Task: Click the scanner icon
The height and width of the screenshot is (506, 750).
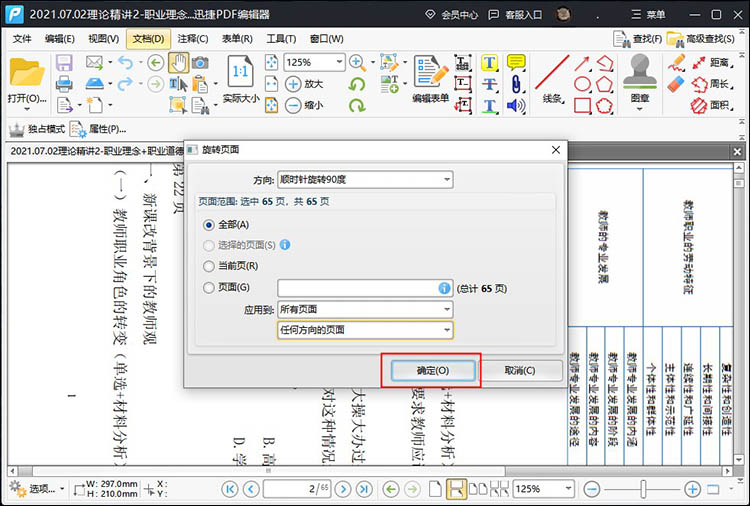Action: click(x=94, y=84)
